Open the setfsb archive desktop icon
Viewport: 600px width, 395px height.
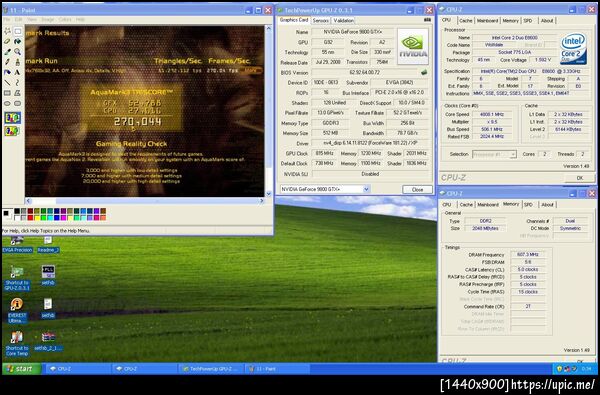[x=48, y=341]
